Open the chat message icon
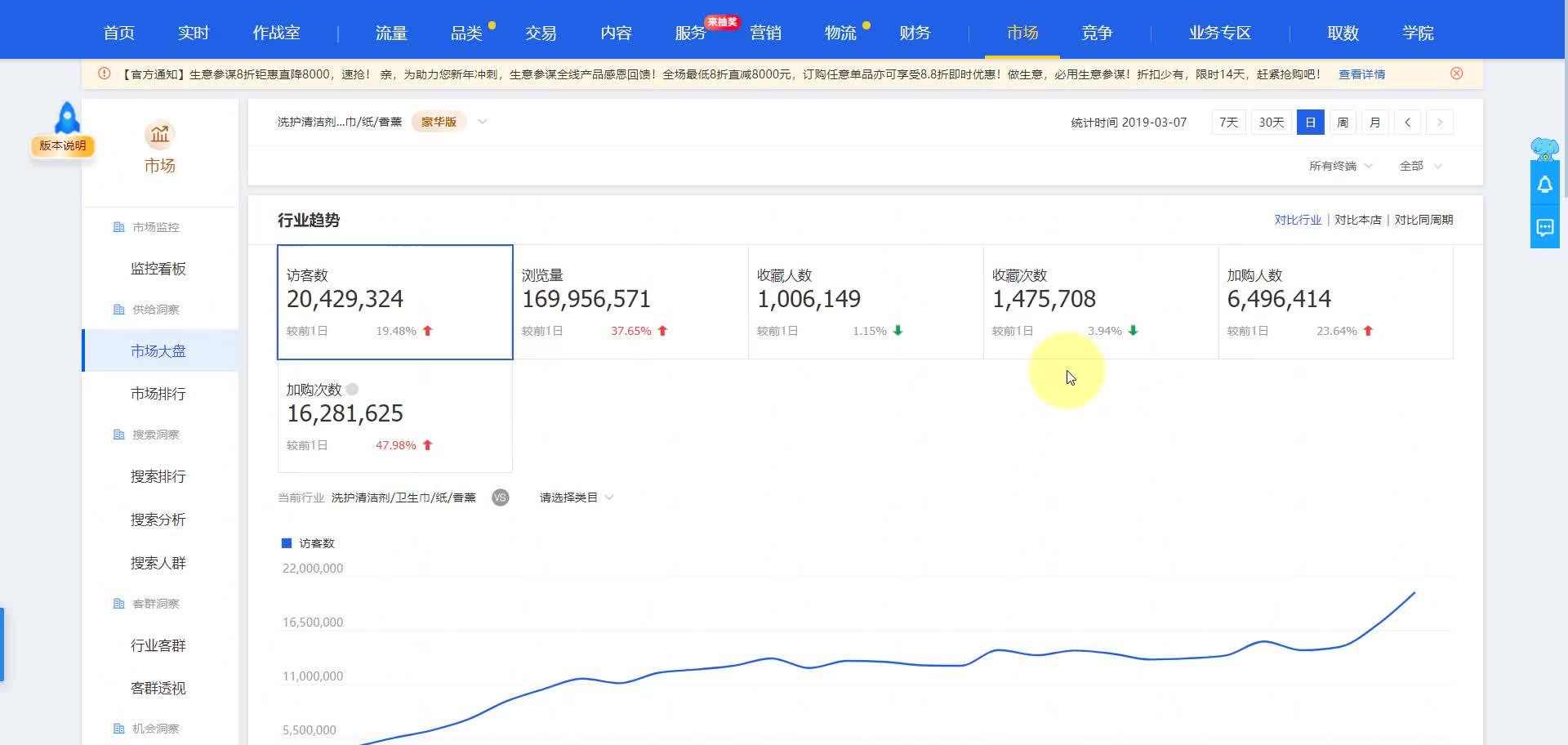Screen dimensions: 1568x745 click(x=1544, y=228)
